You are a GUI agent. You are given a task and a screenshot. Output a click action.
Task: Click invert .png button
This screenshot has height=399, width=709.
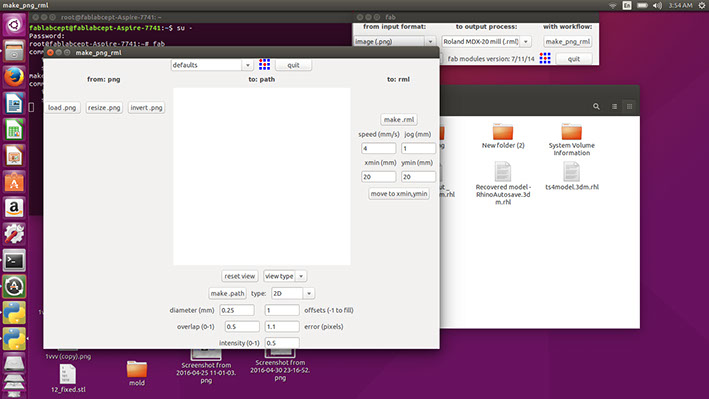[146, 108]
